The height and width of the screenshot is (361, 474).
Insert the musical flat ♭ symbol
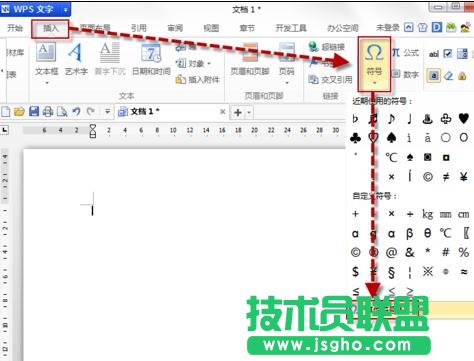pos(356,118)
